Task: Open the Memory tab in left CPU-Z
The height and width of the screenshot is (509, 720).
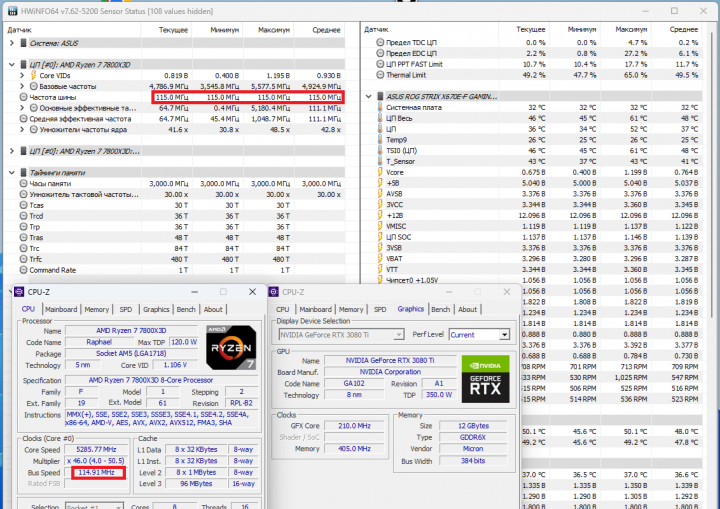Action: tap(96, 310)
